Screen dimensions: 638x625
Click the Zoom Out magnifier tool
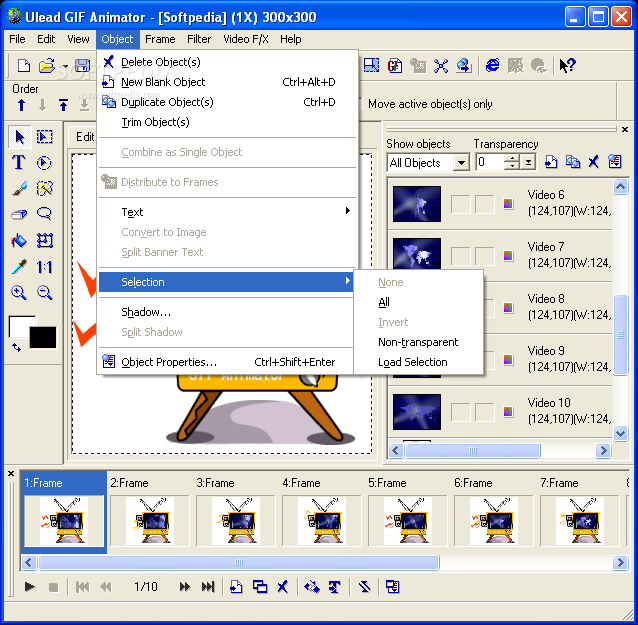coord(44,293)
